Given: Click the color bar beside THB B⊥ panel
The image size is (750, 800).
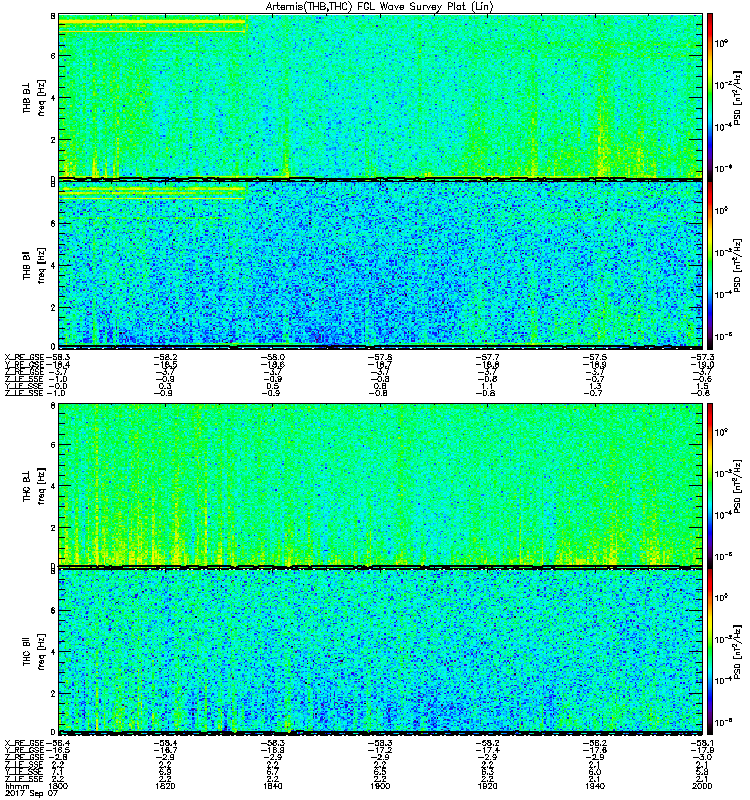Looking at the screenshot, I should [710, 96].
